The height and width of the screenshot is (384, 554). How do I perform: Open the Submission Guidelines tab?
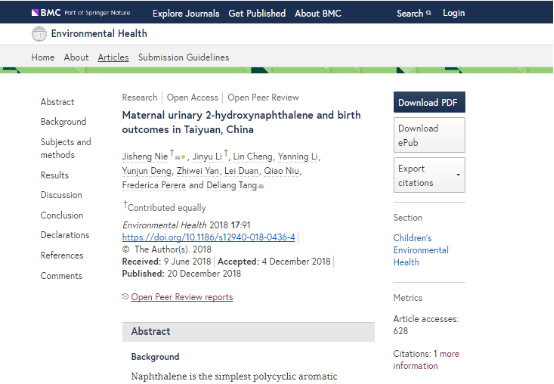[x=183, y=57]
